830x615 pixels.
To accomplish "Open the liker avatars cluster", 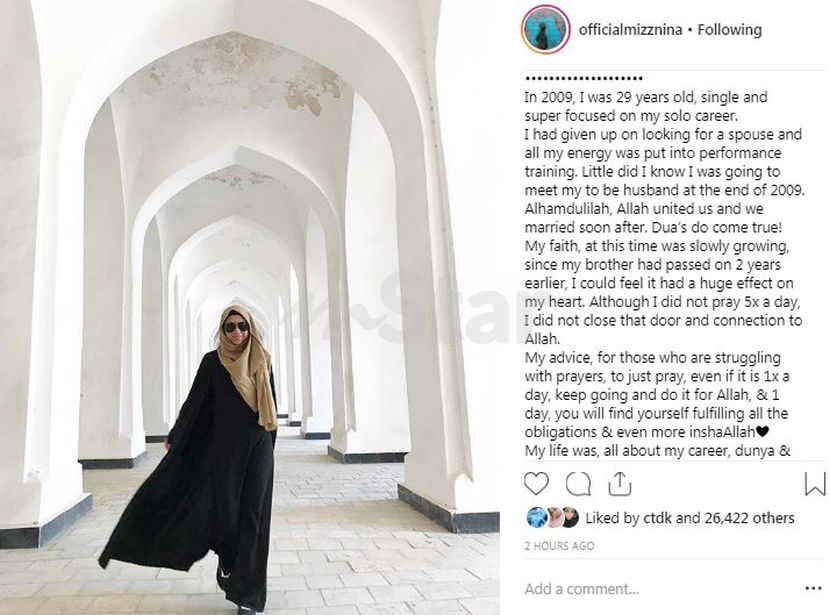I will (553, 518).
